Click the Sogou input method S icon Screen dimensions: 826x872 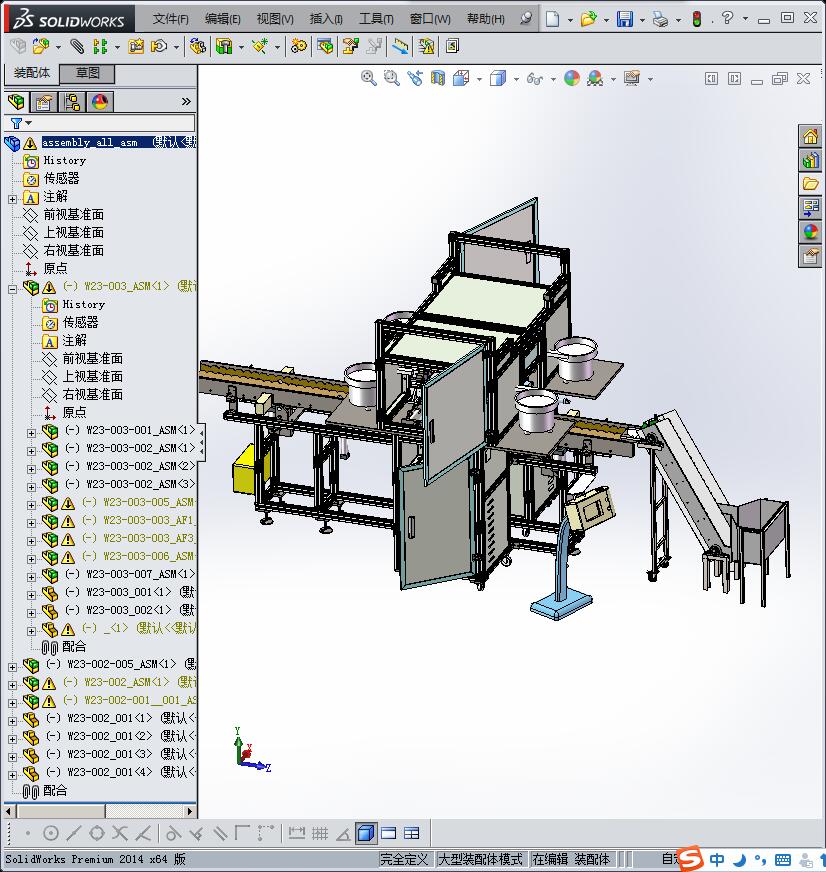pos(690,859)
